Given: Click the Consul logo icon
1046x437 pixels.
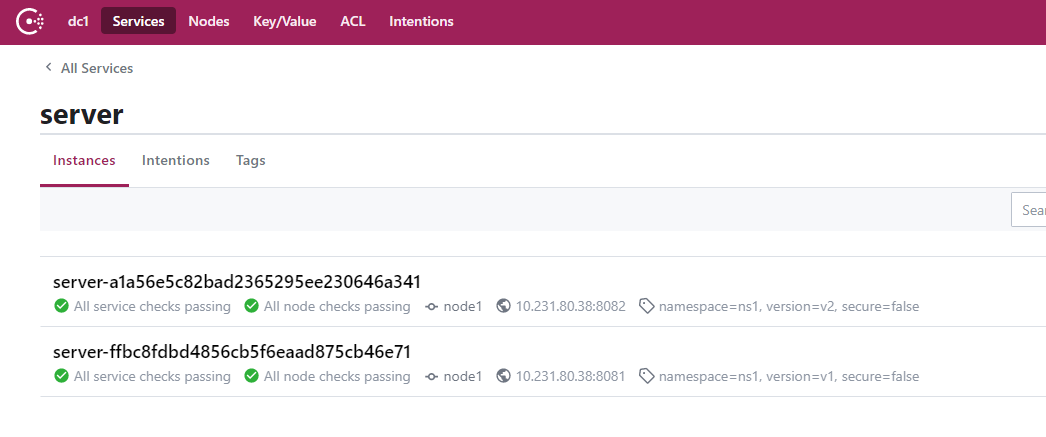Looking at the screenshot, I should click(30, 21).
